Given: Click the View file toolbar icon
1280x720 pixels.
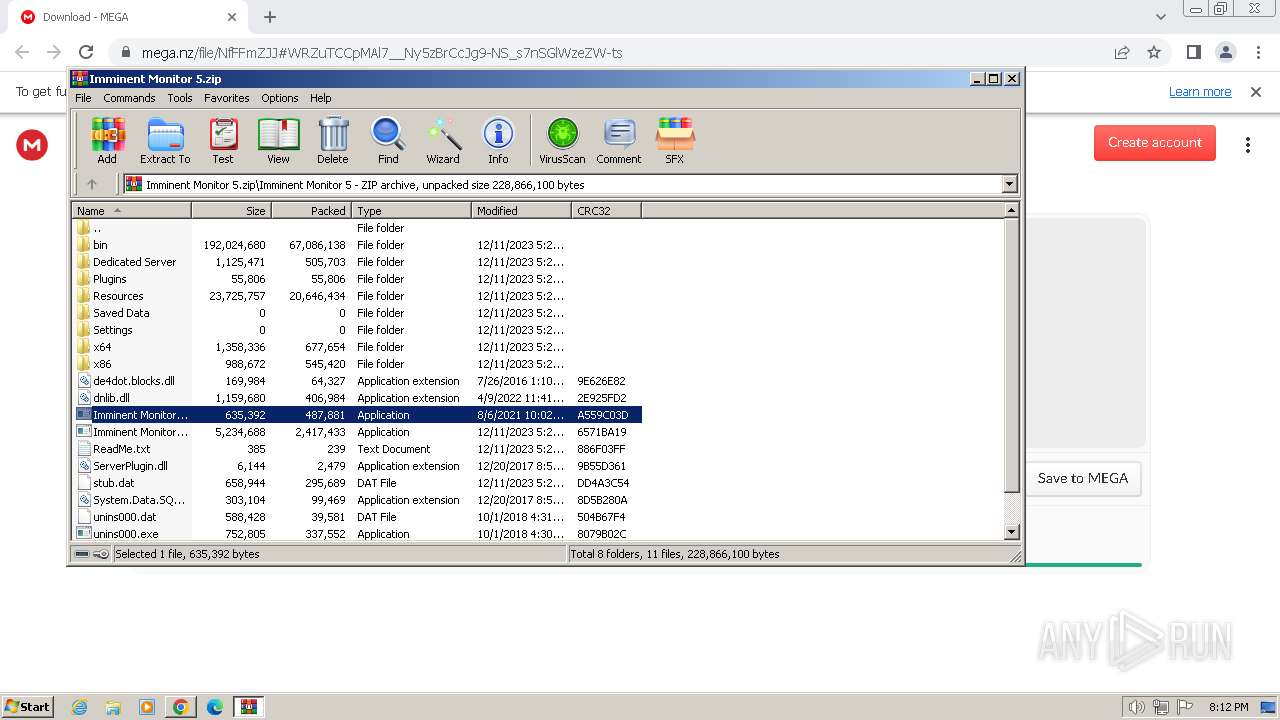Looking at the screenshot, I should coord(278,140).
